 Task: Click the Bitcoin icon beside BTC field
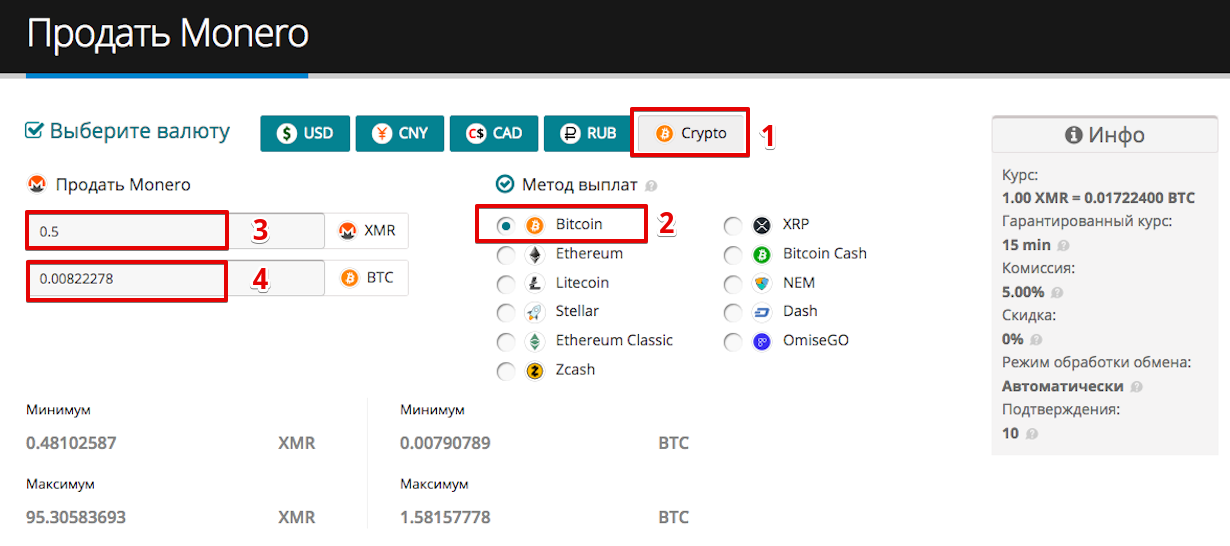pyautogui.click(x=350, y=278)
